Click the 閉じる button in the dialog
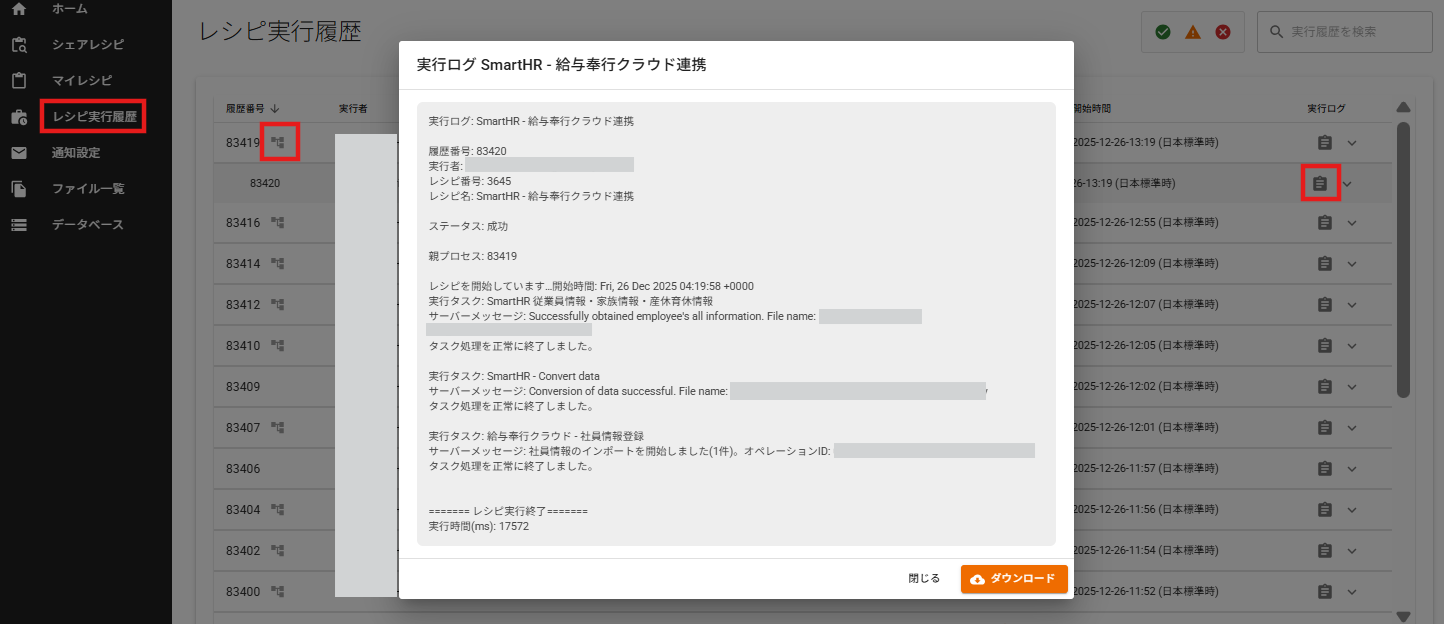 tap(924, 579)
